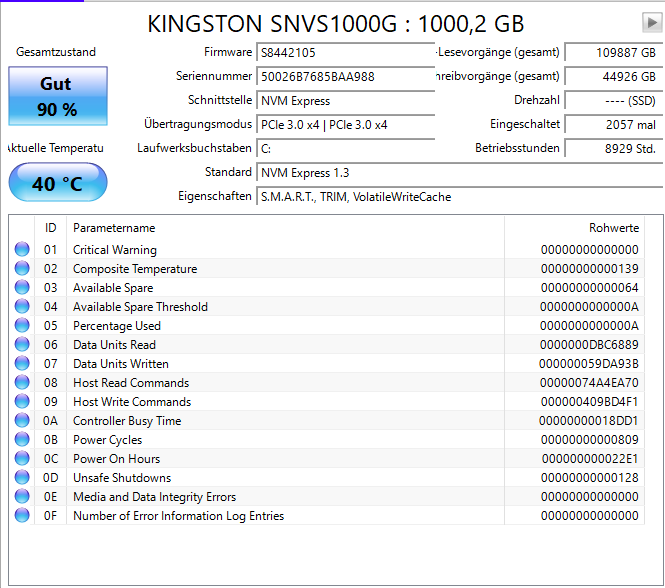Image resolution: width=665 pixels, height=588 pixels.
Task: Select the Composite Temperature parameter name
Action: (x=135, y=269)
